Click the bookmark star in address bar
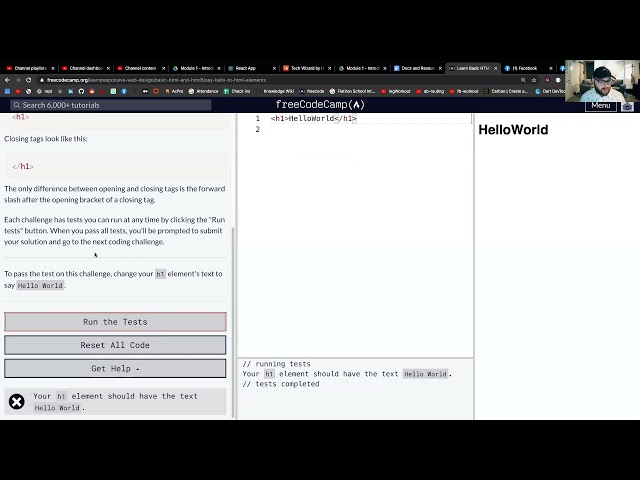The image size is (640, 480). tap(534, 80)
